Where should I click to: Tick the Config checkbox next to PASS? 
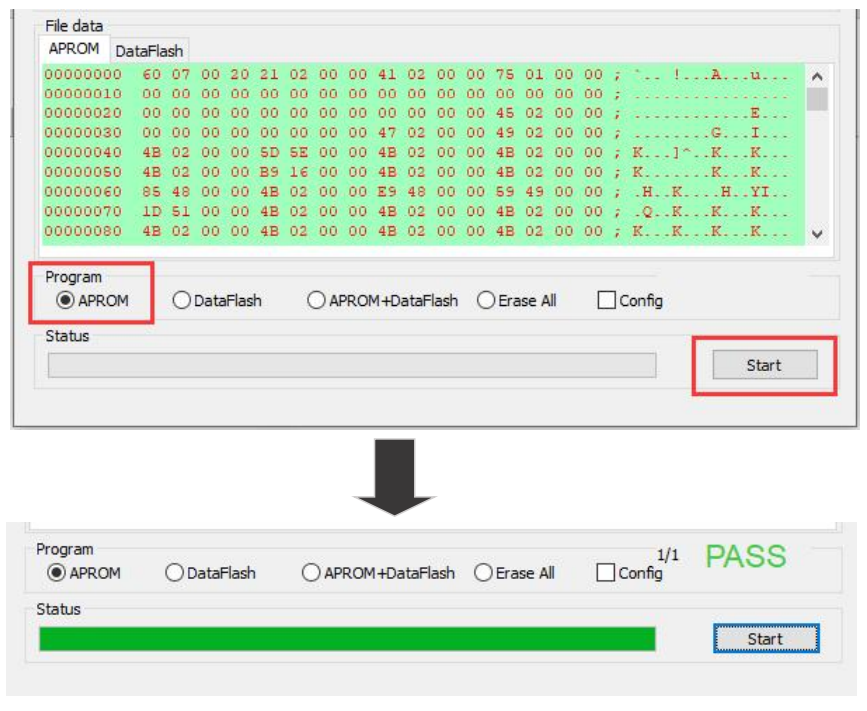605,573
